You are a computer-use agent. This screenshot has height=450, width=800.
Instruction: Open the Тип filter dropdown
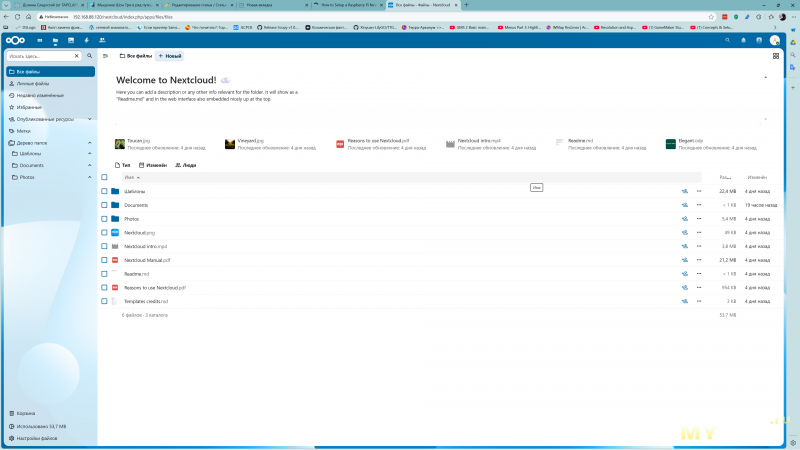[x=123, y=164]
